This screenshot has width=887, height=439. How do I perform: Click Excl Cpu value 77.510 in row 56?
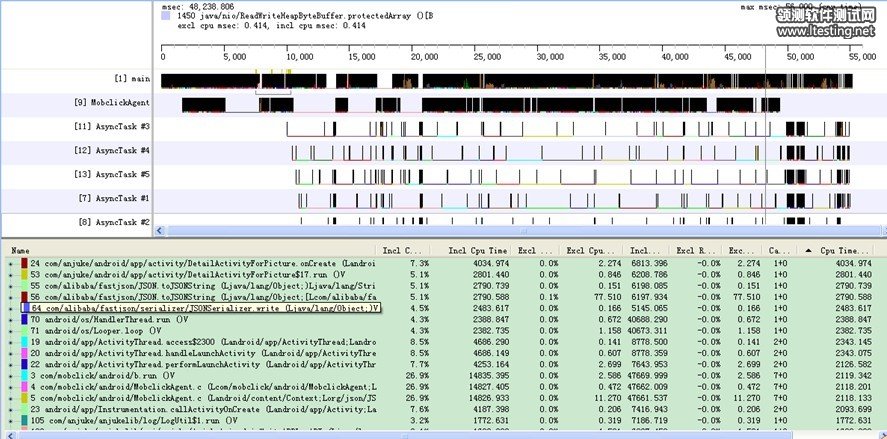pos(609,297)
